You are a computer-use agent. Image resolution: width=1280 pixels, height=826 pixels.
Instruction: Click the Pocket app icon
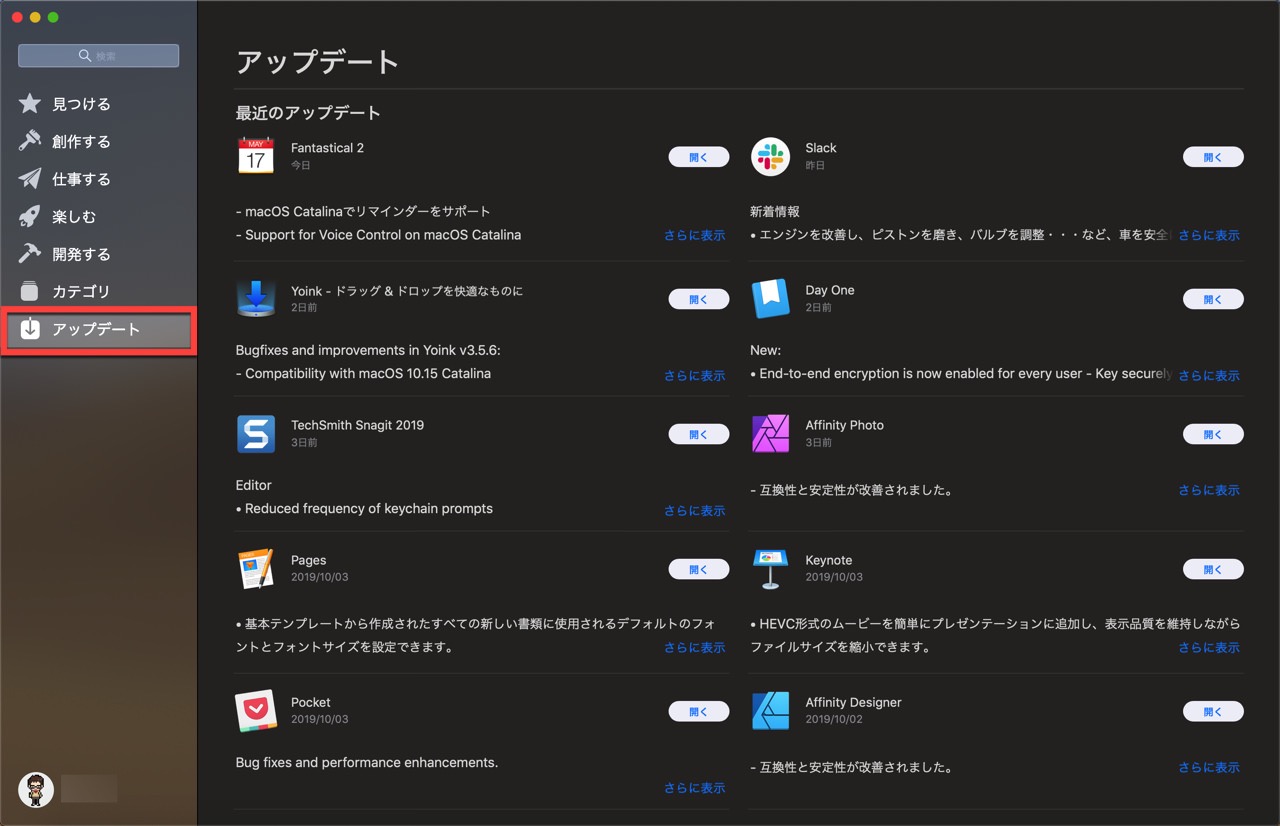256,711
